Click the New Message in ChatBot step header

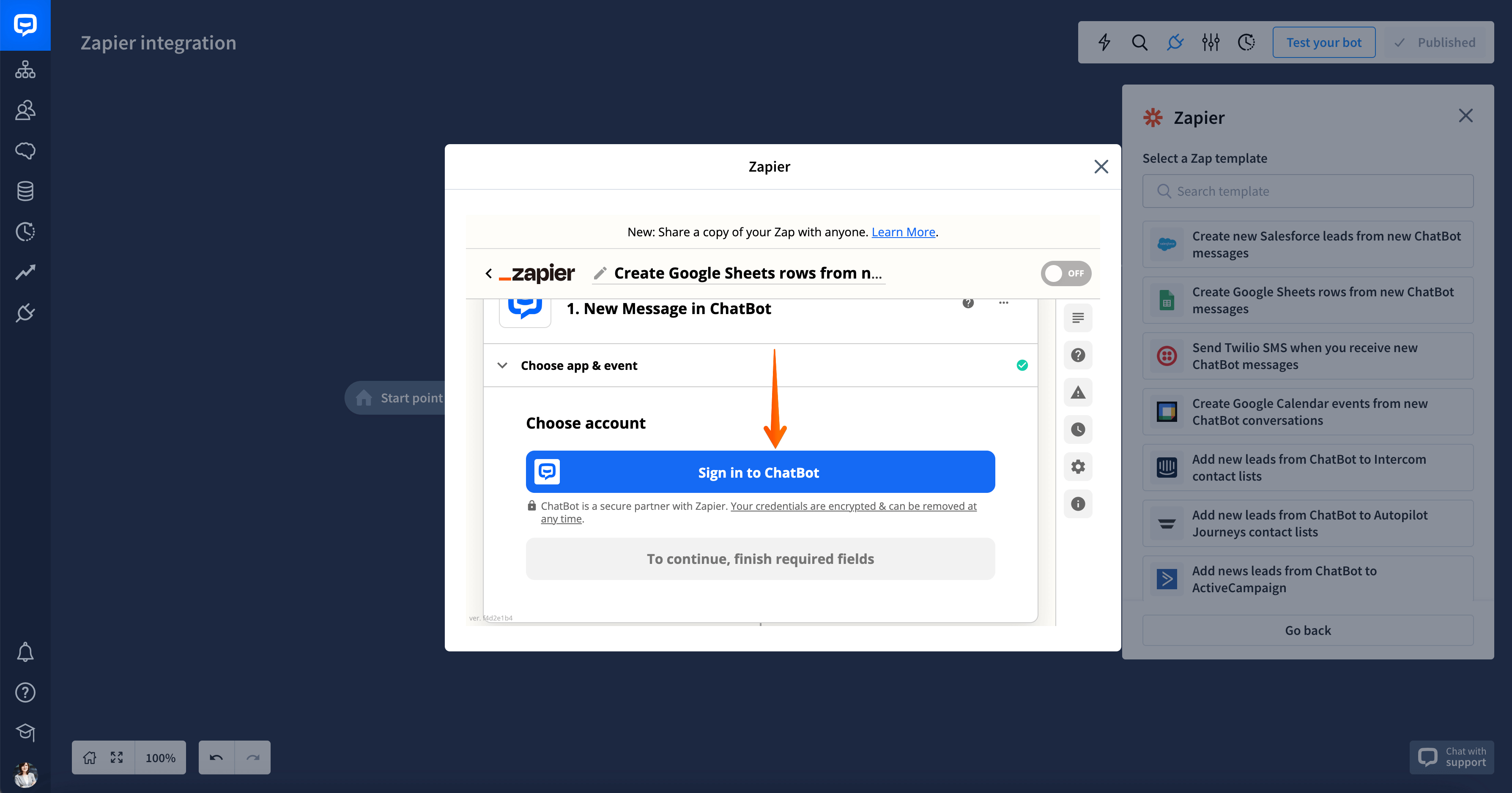pyautogui.click(x=668, y=309)
